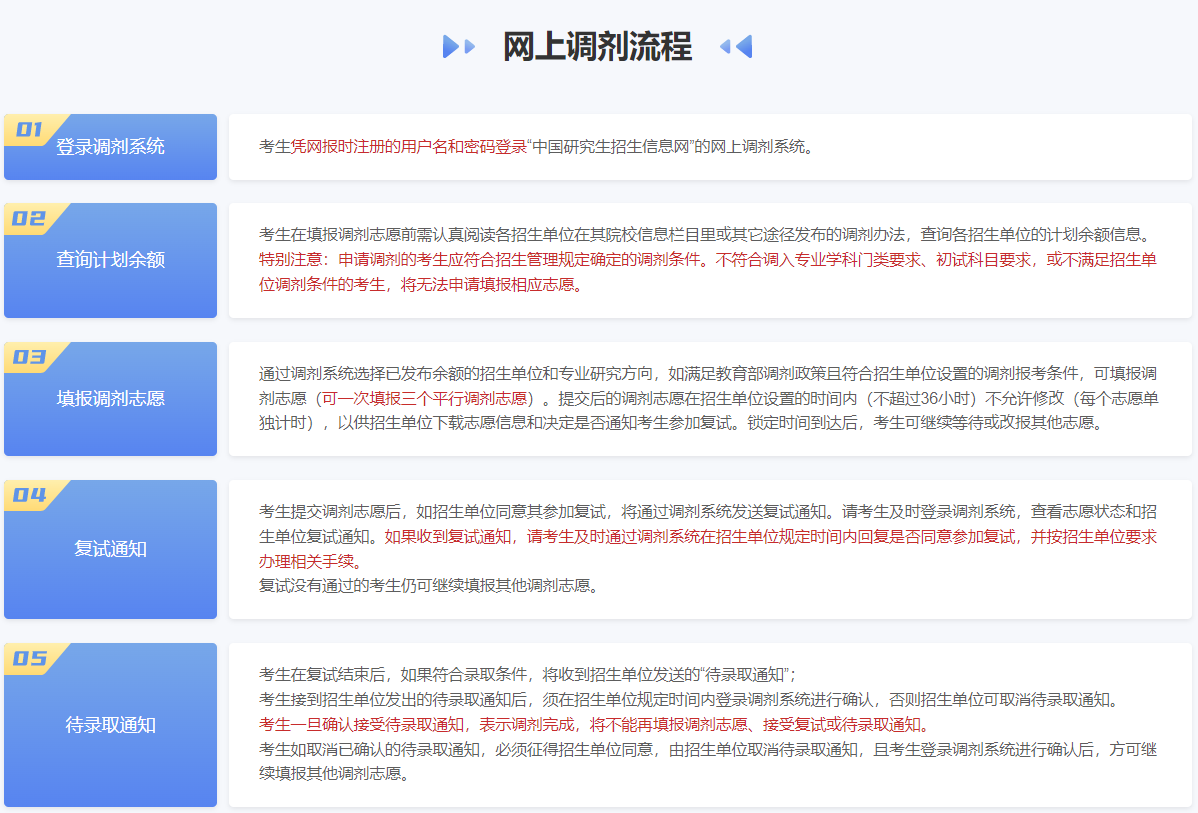Click the line starting 独计时），以供招生单位下载志愿信息

(682, 423)
